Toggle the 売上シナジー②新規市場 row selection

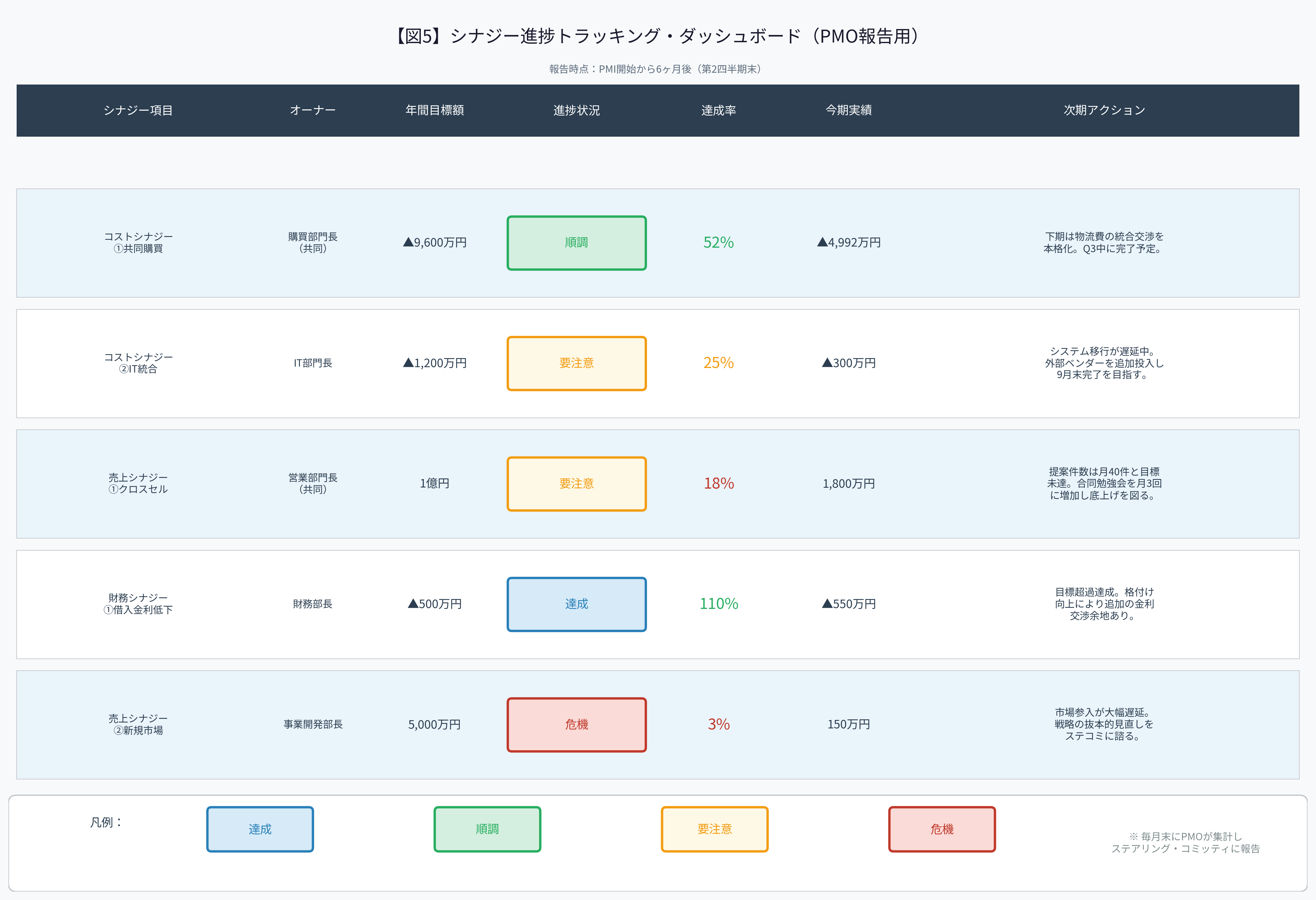click(x=138, y=724)
